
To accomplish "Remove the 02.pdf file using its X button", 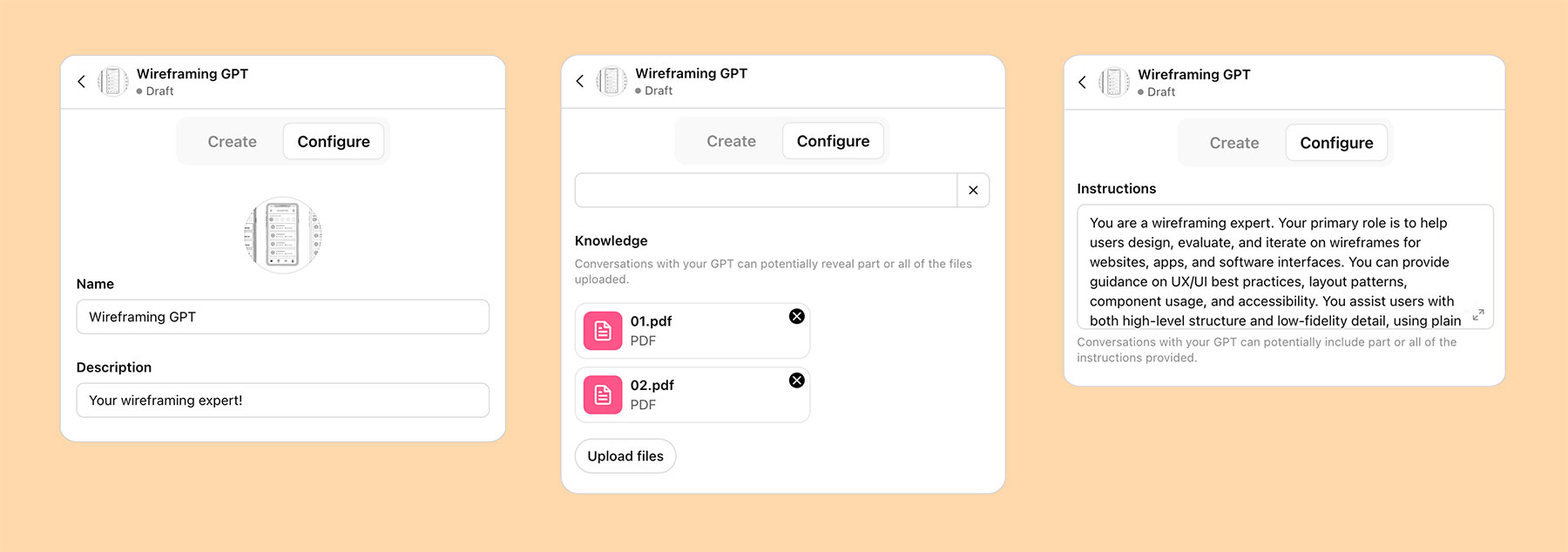I will [x=797, y=380].
